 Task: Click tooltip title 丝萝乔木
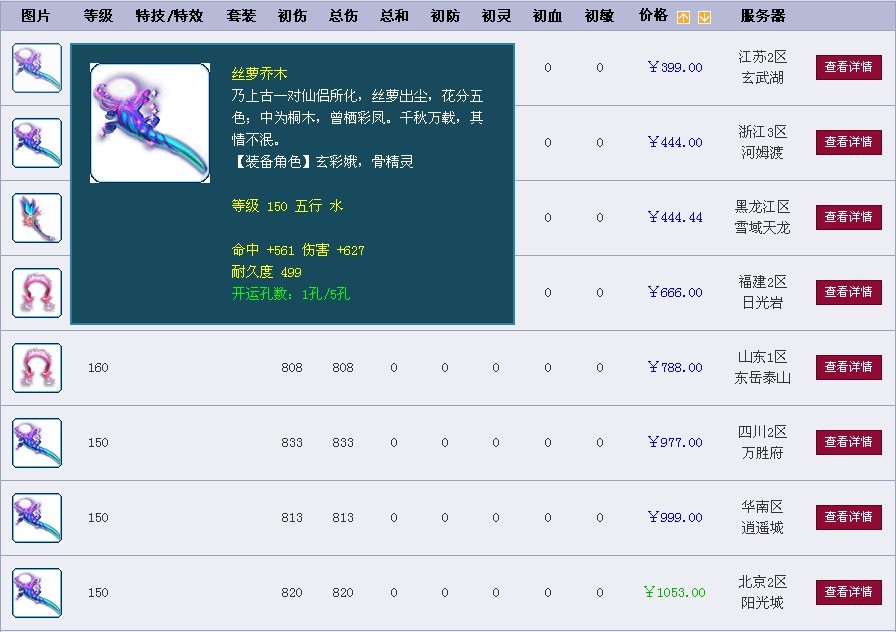259,74
